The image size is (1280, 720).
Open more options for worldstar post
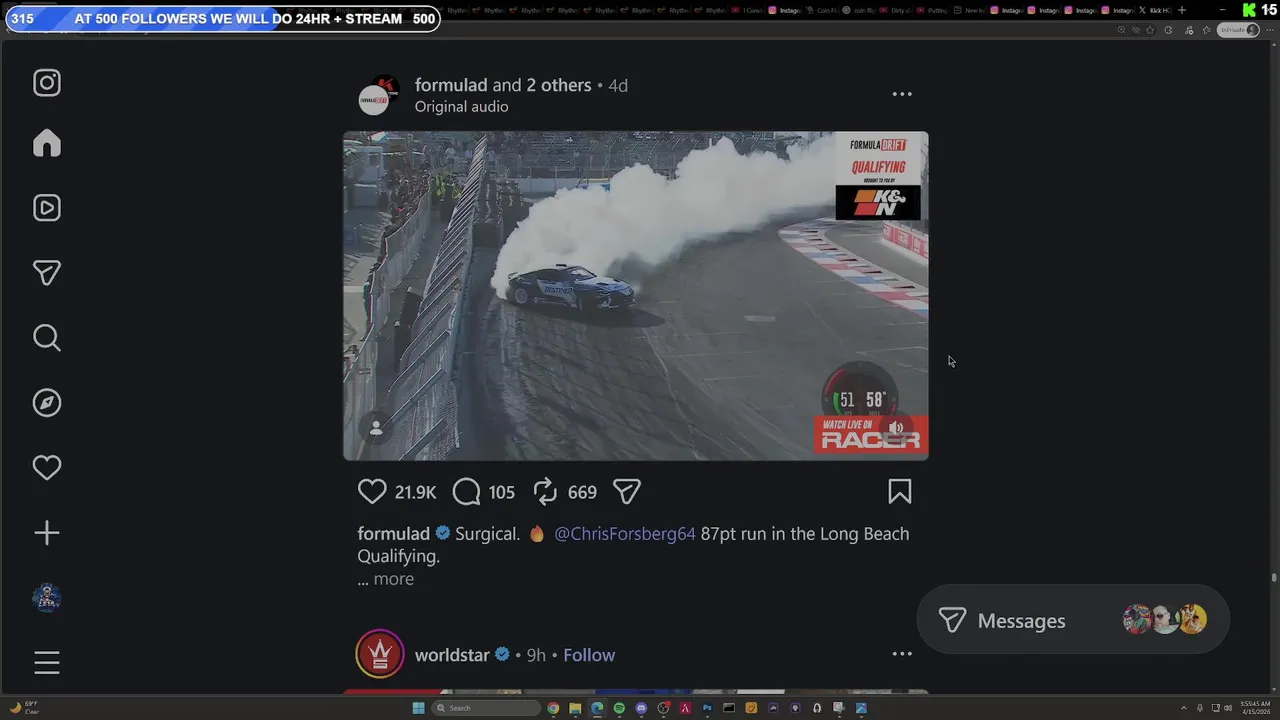pyautogui.click(x=902, y=654)
